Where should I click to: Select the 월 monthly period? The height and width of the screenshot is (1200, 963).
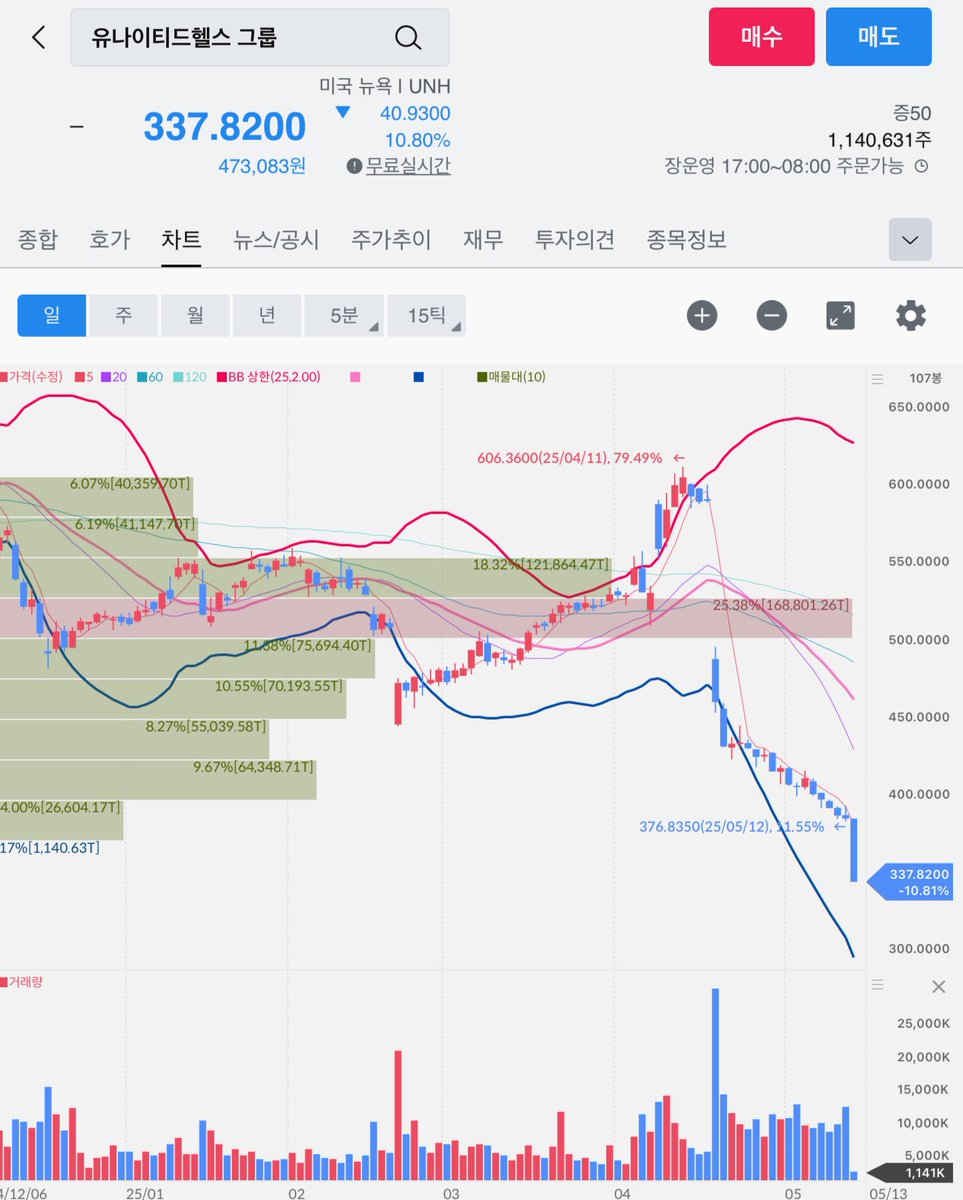coord(195,316)
